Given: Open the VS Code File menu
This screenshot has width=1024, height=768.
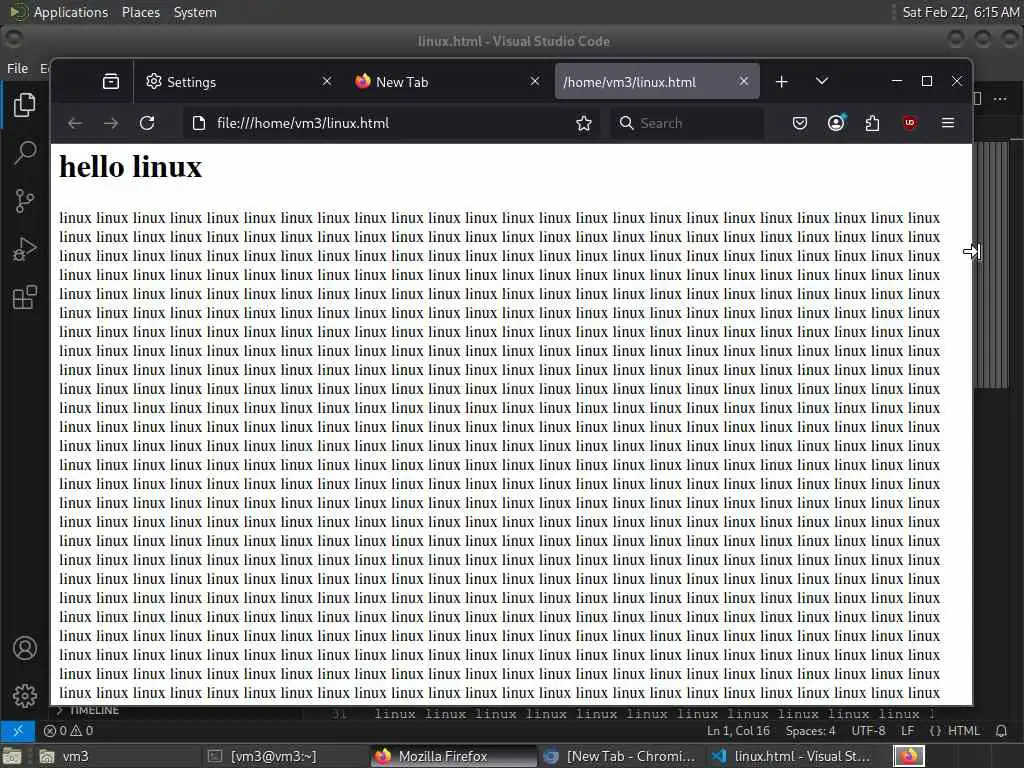Looking at the screenshot, I should pyautogui.click(x=17, y=68).
